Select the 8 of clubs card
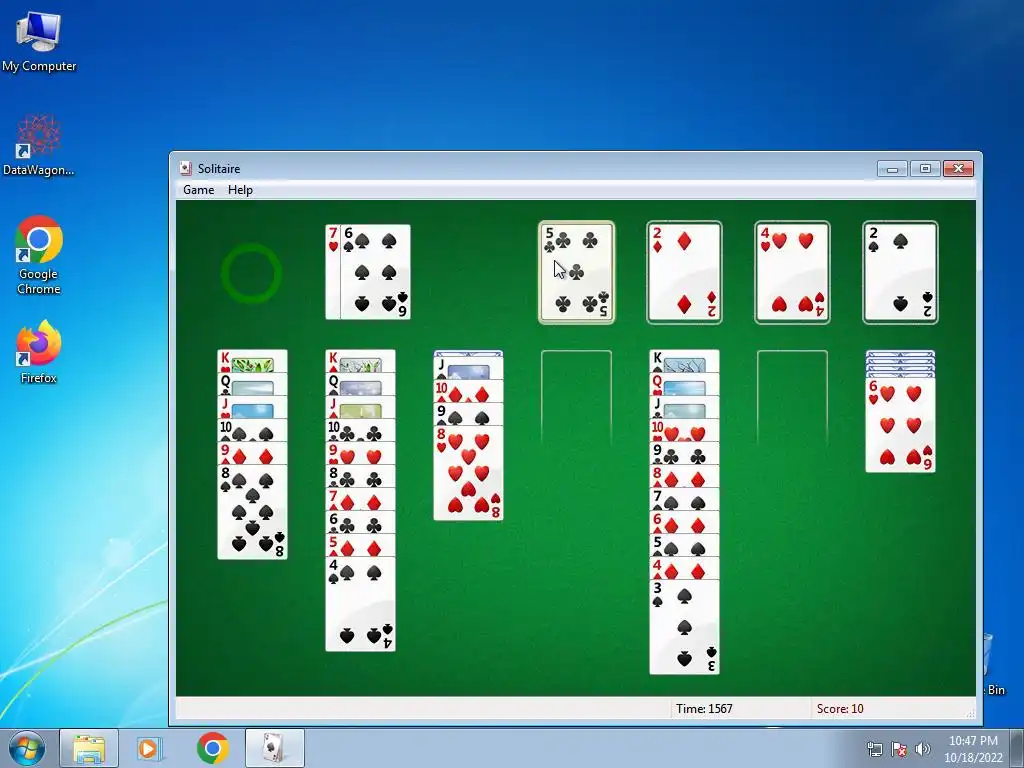Screen dimensions: 1024x768 (360, 477)
